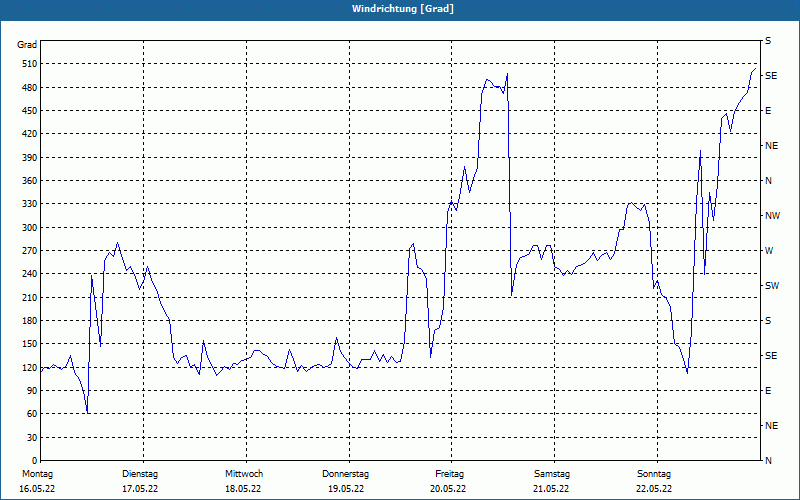Click the date 21.05.22
Viewport: 800px width, 500px height.
tap(551, 489)
